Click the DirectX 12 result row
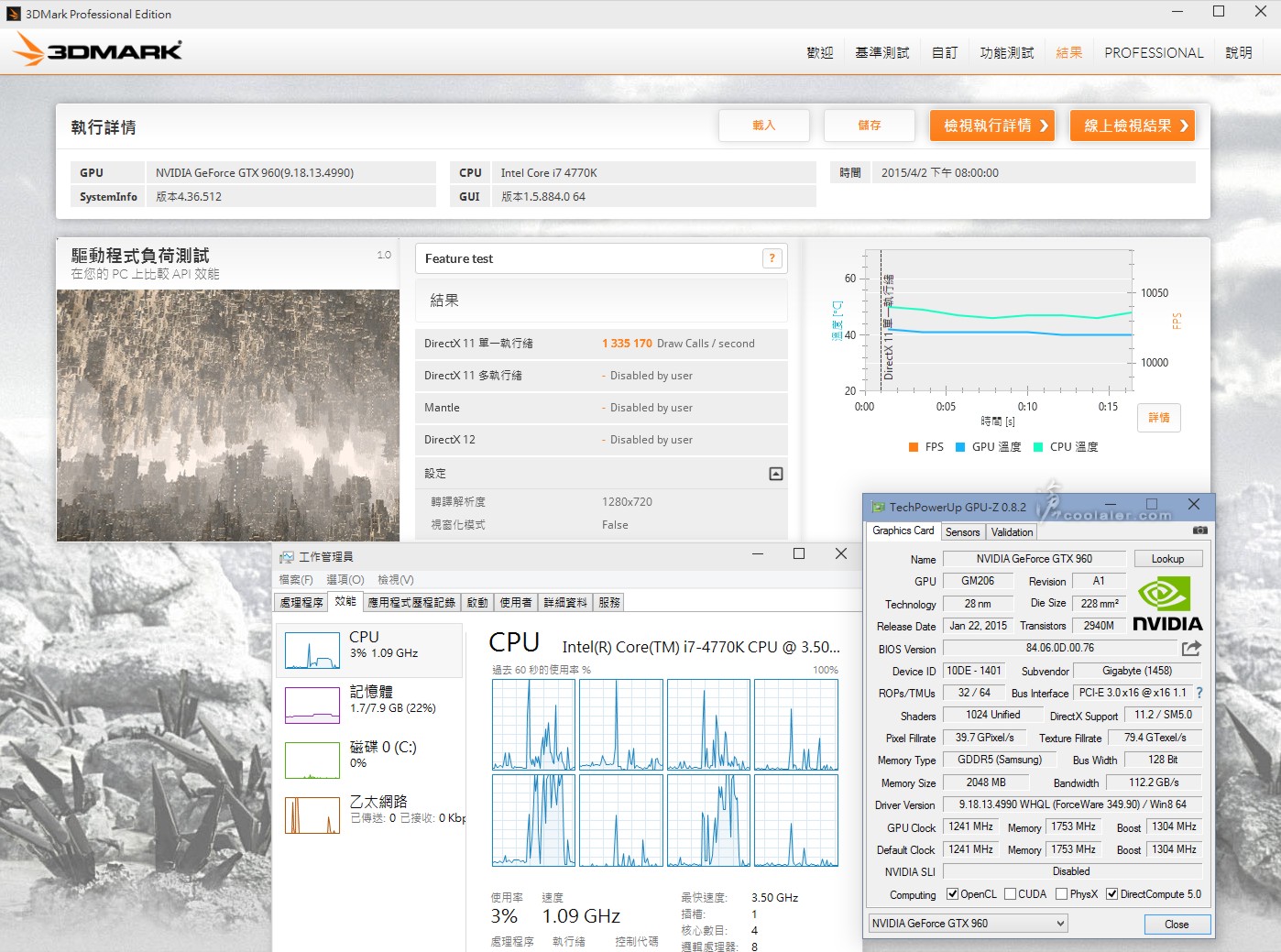The height and width of the screenshot is (952, 1281). 601,440
